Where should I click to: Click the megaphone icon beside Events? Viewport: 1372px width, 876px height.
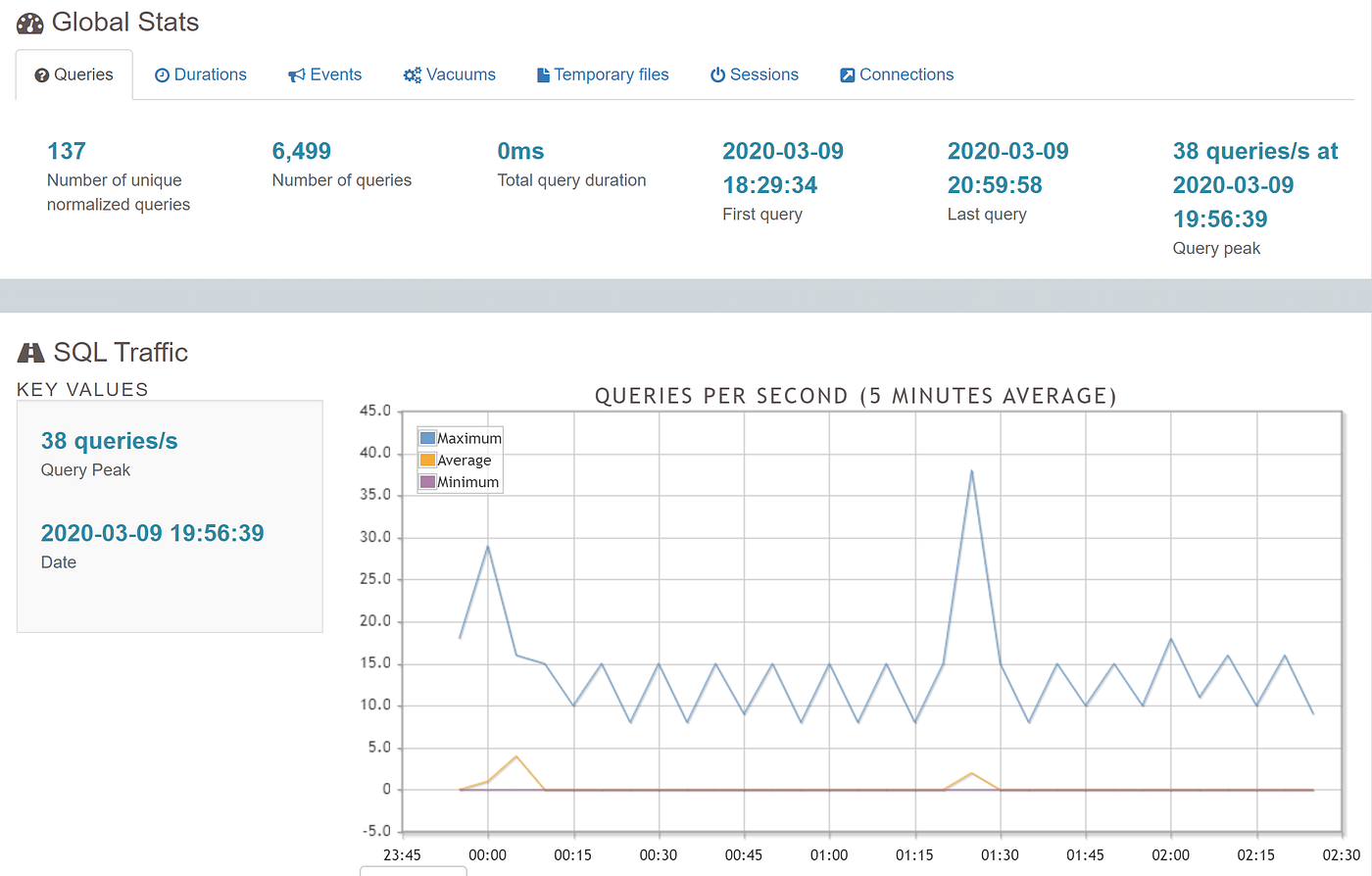point(296,75)
